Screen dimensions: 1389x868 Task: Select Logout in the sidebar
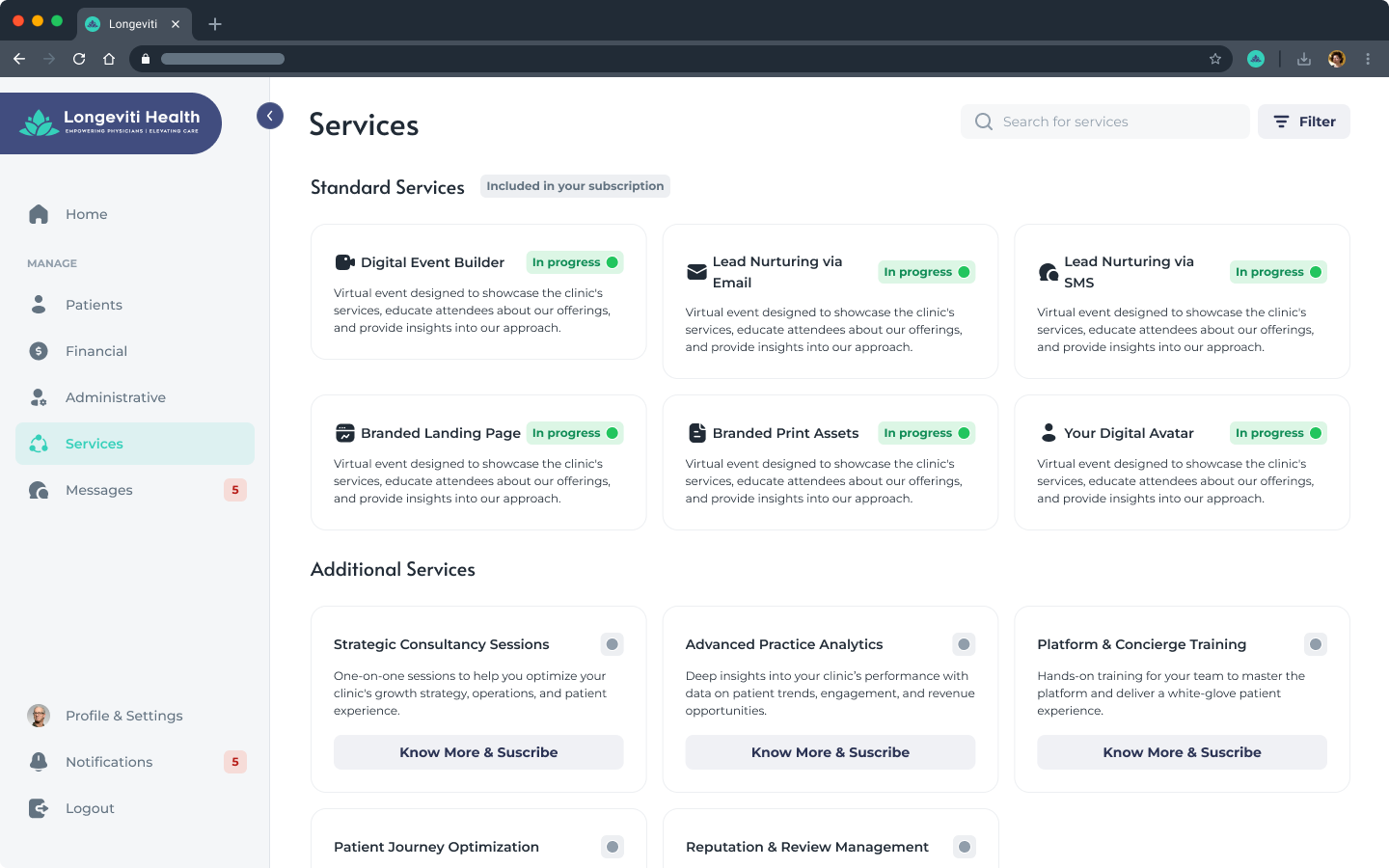[x=135, y=808]
